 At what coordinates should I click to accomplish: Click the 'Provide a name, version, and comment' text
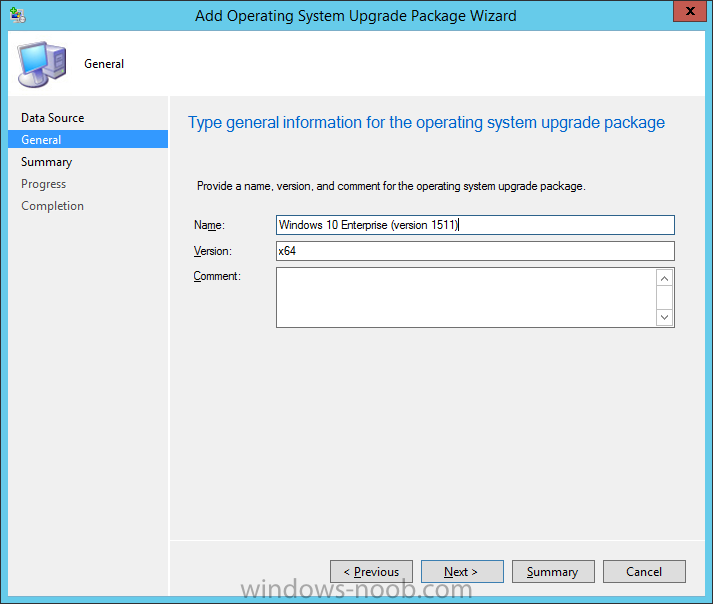click(391, 186)
